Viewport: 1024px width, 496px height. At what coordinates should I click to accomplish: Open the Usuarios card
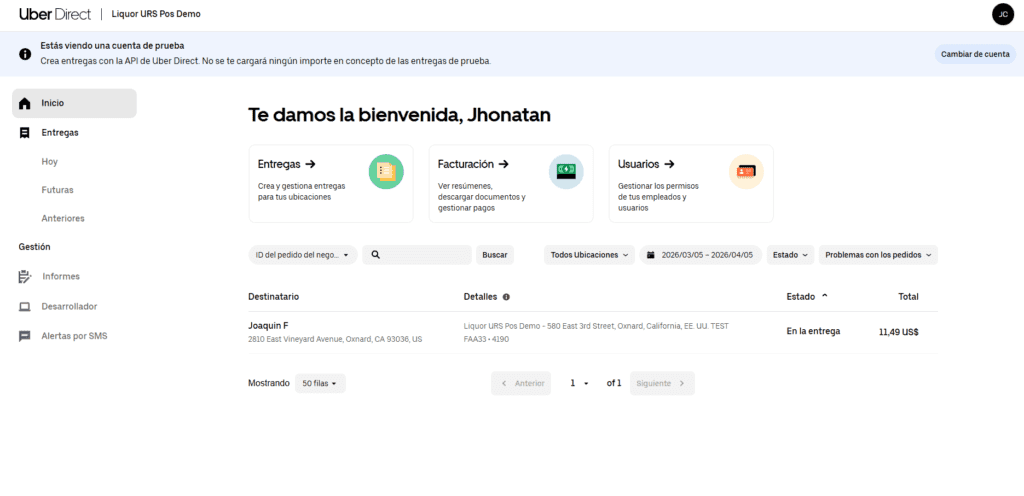[692, 184]
